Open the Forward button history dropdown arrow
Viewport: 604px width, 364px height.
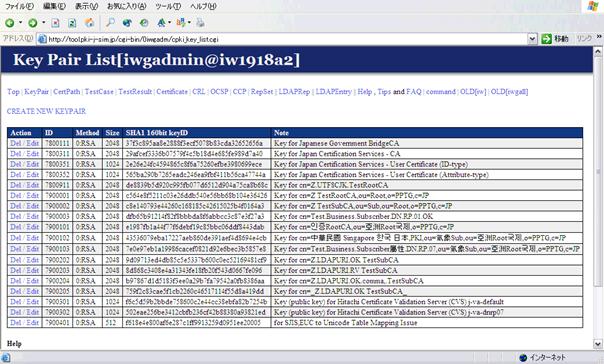44,23
